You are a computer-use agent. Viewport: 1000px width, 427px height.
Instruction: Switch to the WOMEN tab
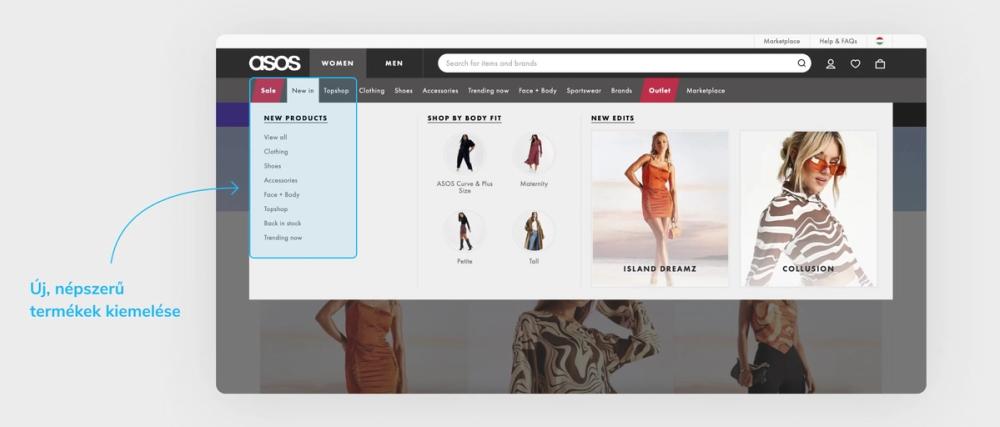[337, 63]
